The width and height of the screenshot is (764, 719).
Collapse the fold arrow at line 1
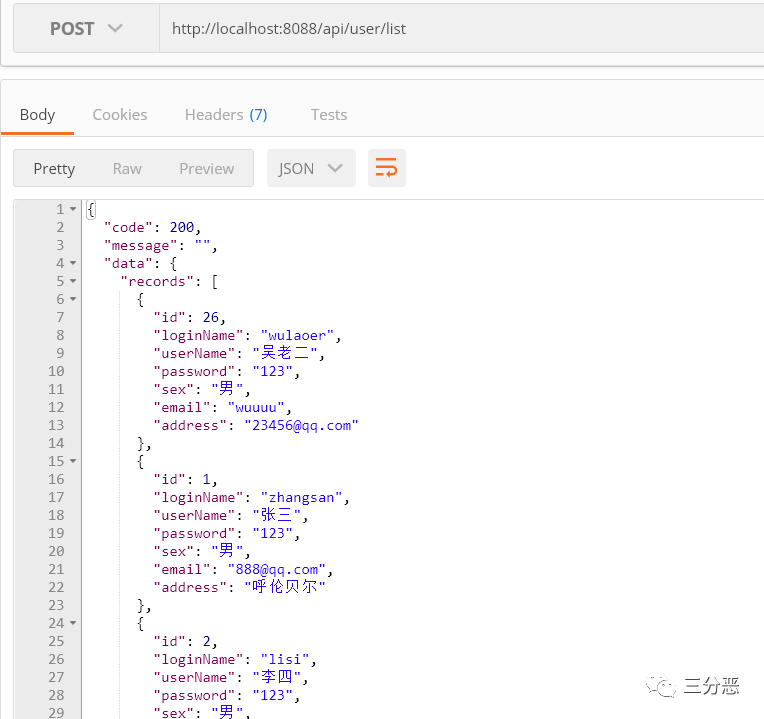click(x=73, y=209)
